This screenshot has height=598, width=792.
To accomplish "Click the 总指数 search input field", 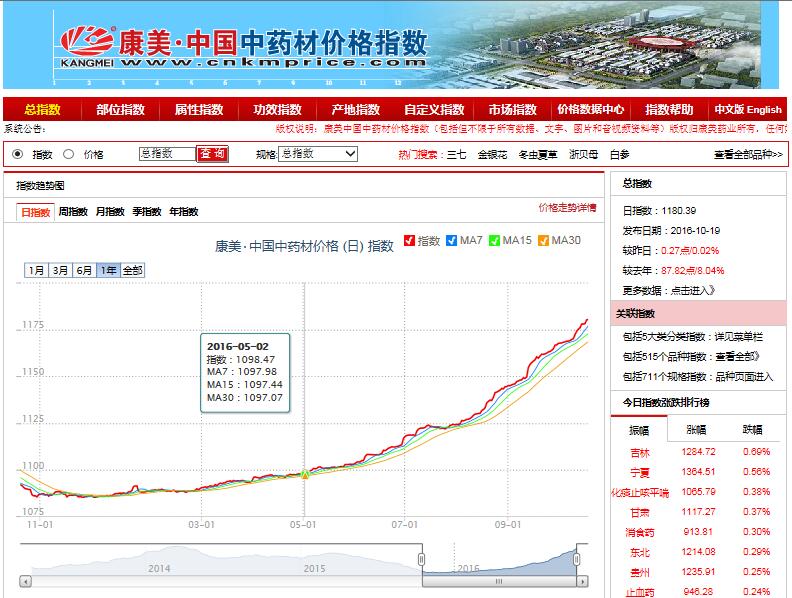I will coord(166,154).
